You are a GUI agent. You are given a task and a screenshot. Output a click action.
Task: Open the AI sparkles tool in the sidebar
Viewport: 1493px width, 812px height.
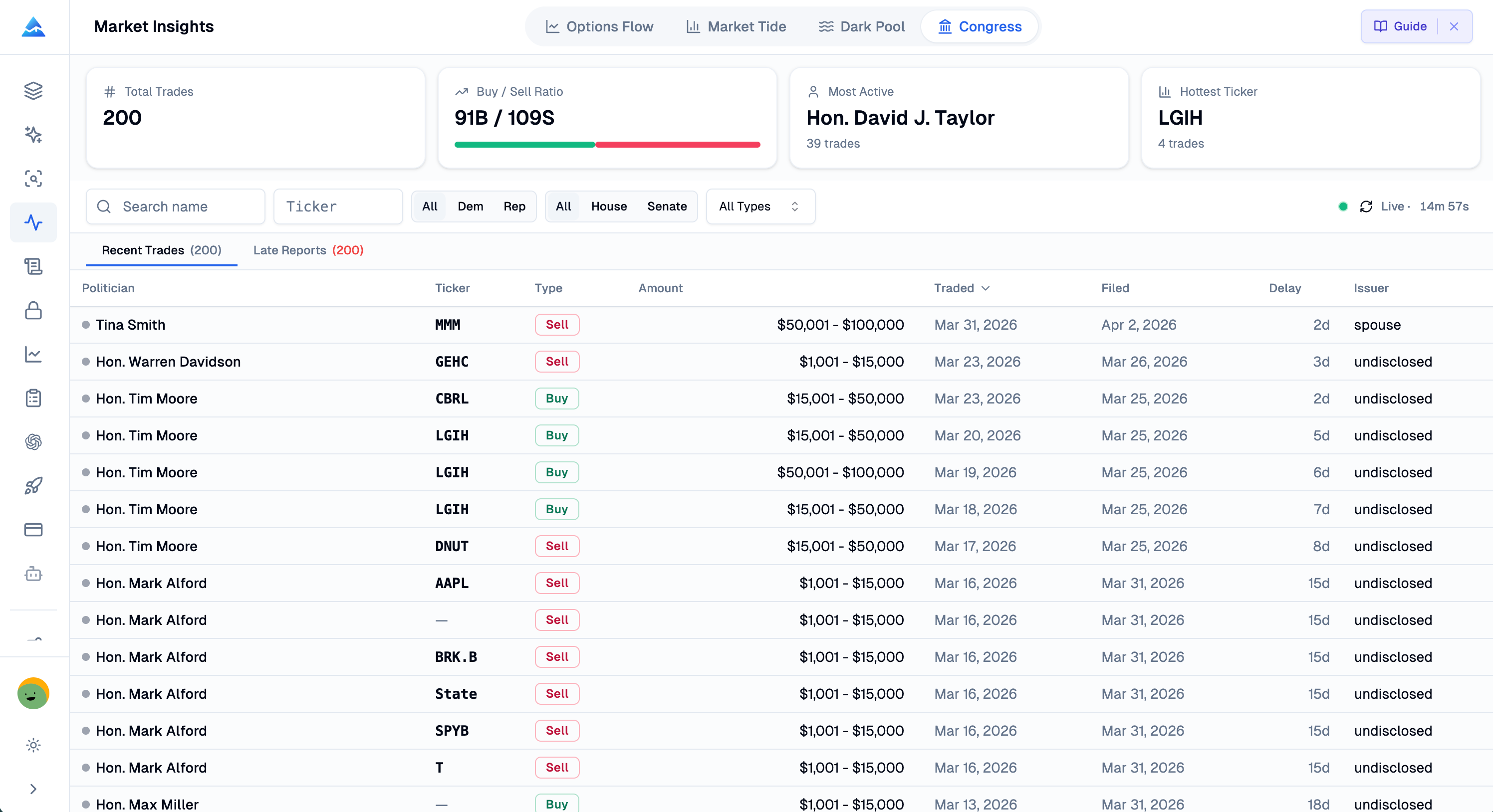[33, 135]
